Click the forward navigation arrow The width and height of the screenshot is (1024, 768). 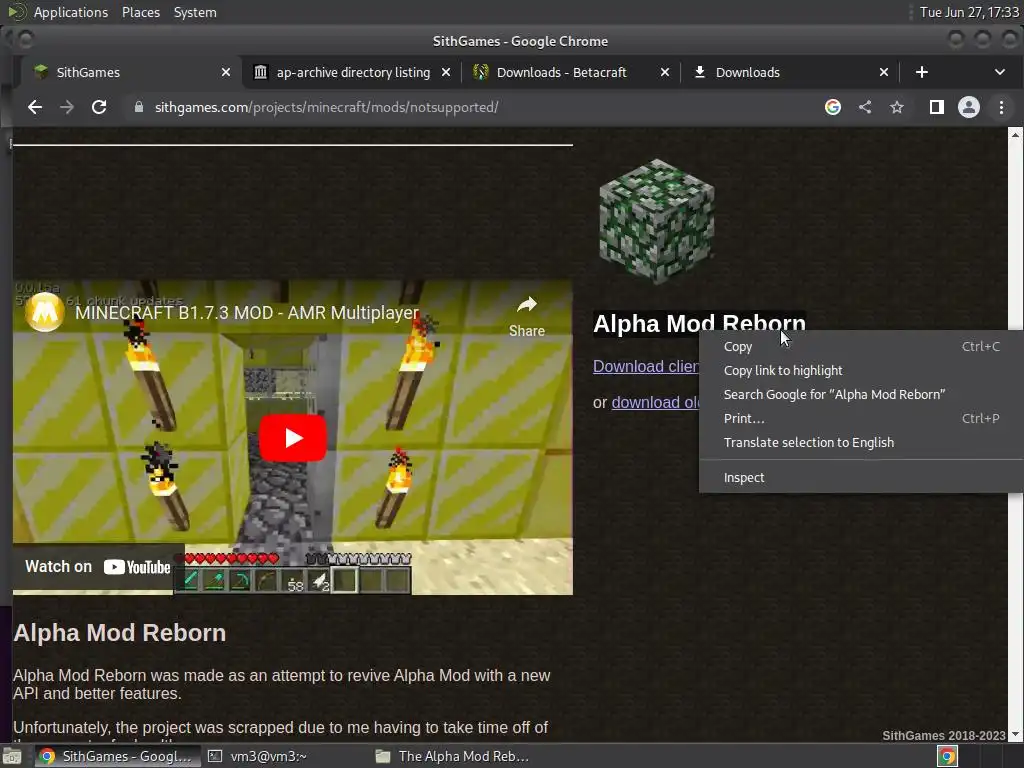tap(67, 107)
